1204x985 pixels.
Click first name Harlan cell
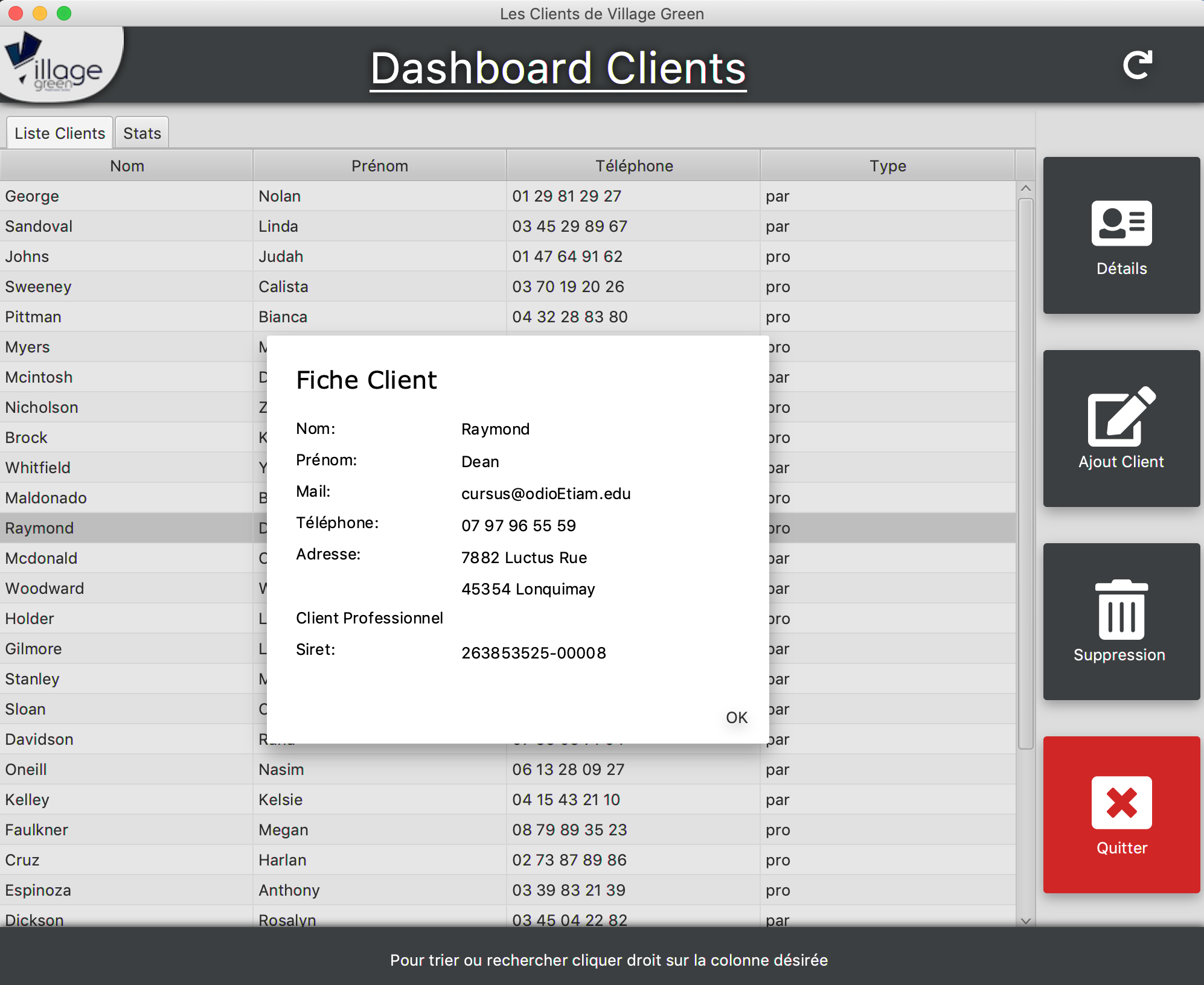(380, 860)
